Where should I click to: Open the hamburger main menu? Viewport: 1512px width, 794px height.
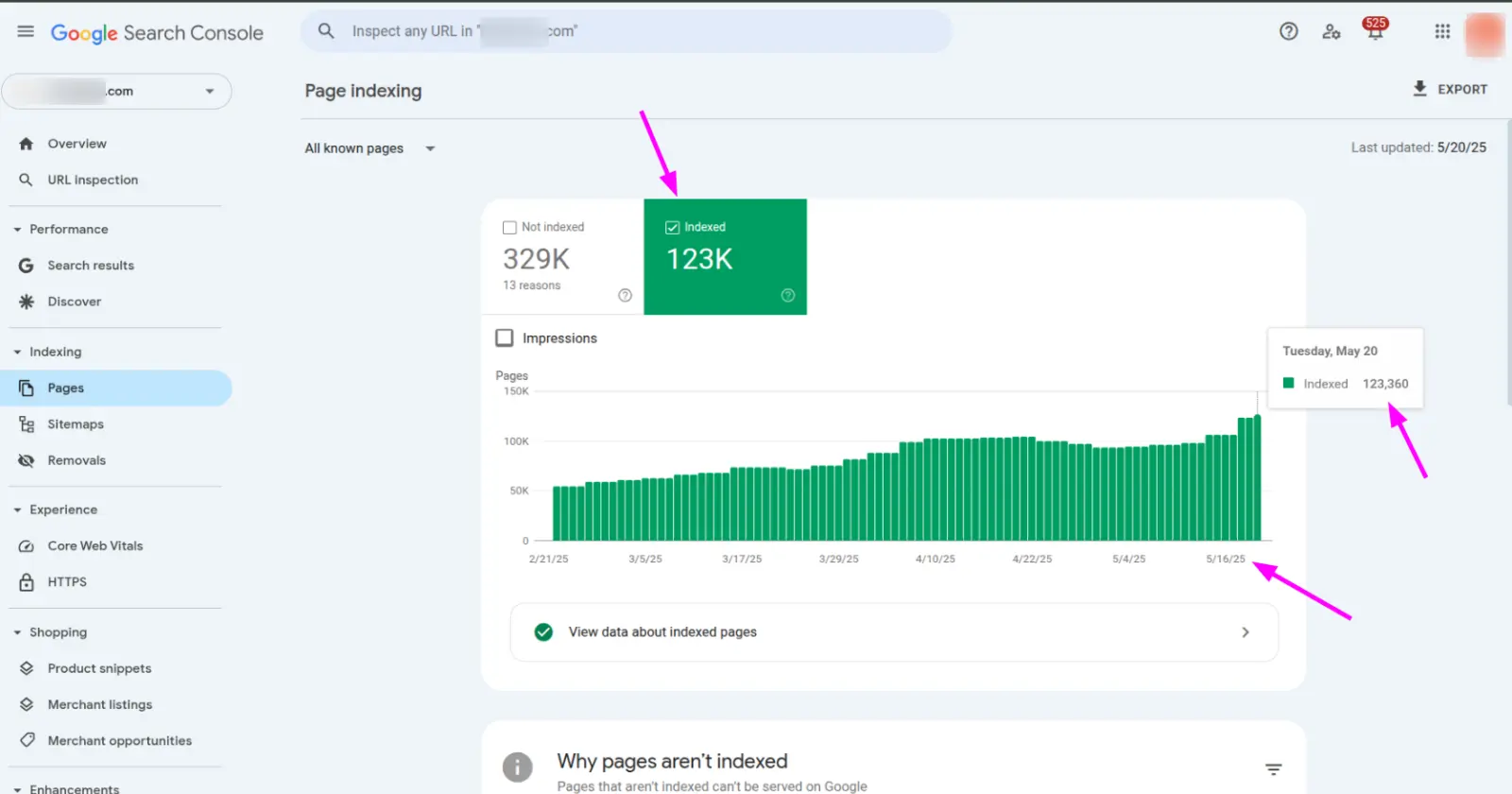26,31
